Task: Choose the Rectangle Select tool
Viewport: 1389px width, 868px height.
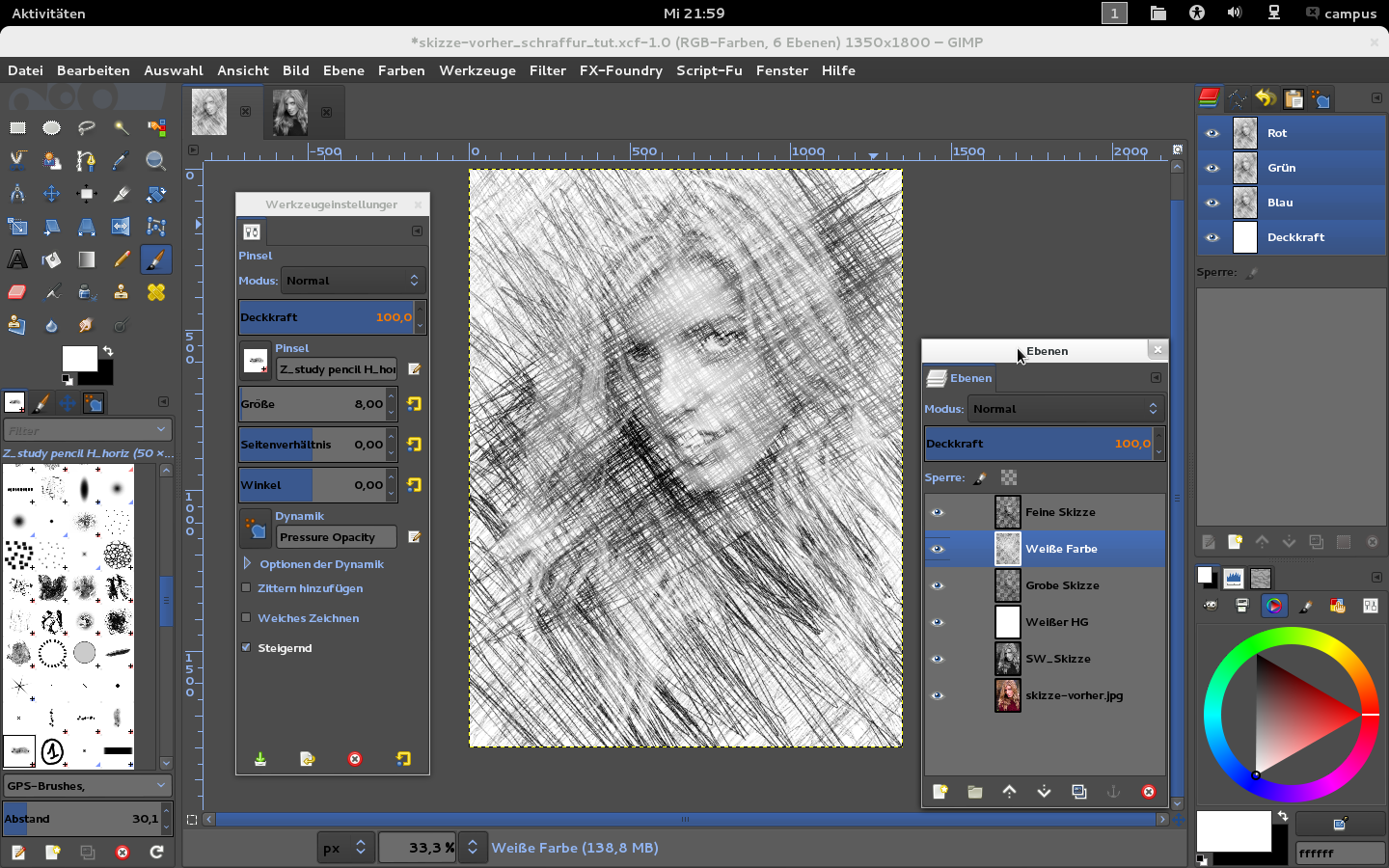Action: (x=17, y=128)
